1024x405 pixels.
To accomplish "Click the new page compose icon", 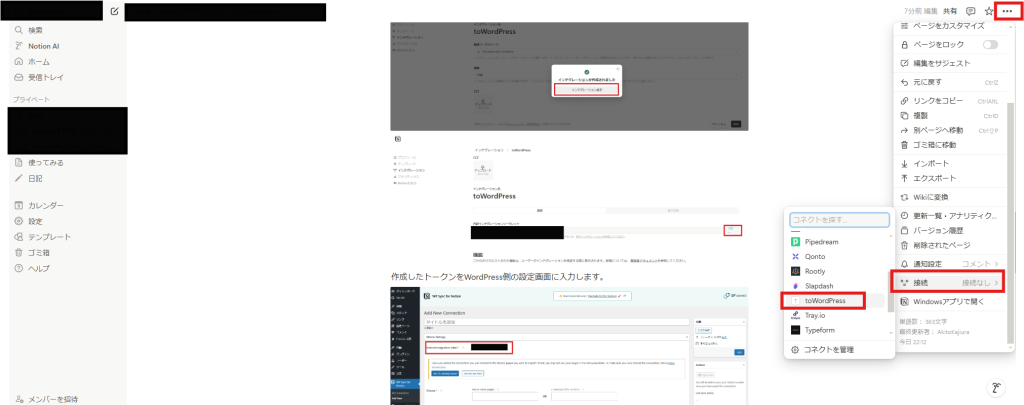I will 115,11.
